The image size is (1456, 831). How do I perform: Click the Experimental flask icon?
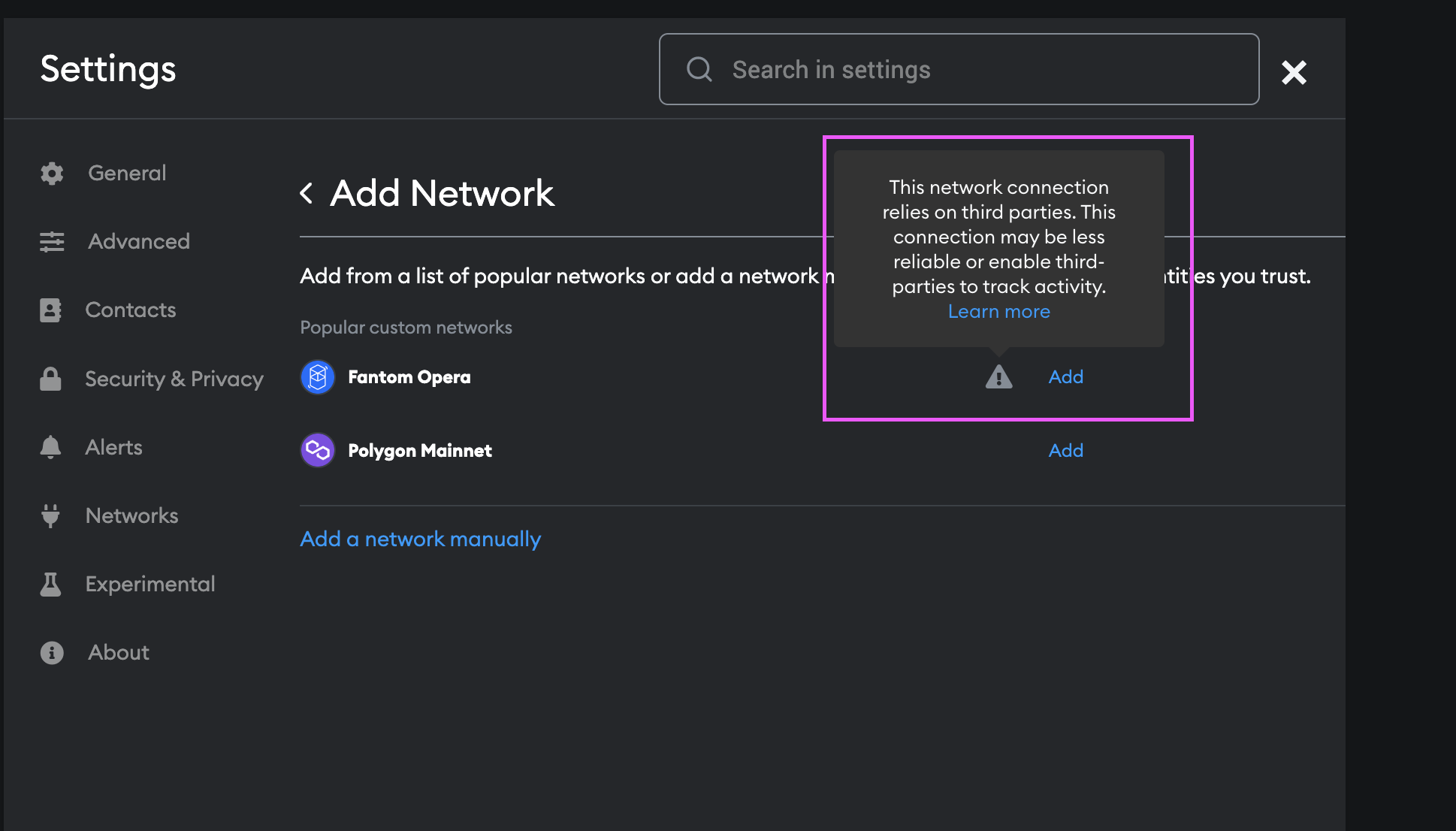pyautogui.click(x=50, y=585)
